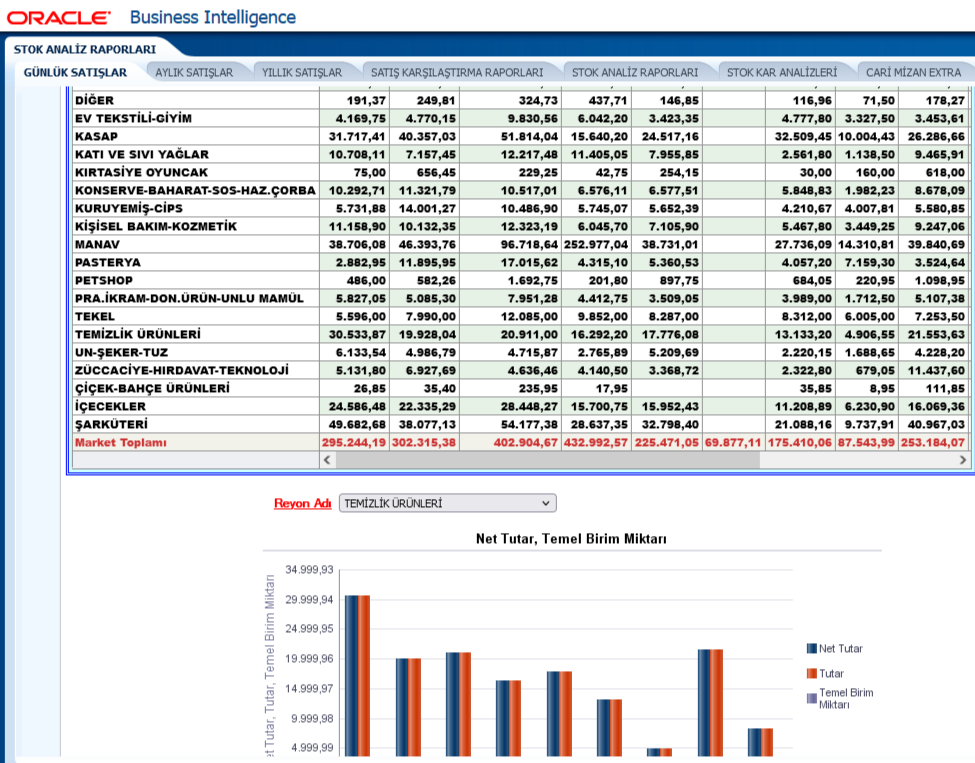Click the table's horizontal scrollbar thumb
The image size is (975, 763).
click(x=547, y=460)
